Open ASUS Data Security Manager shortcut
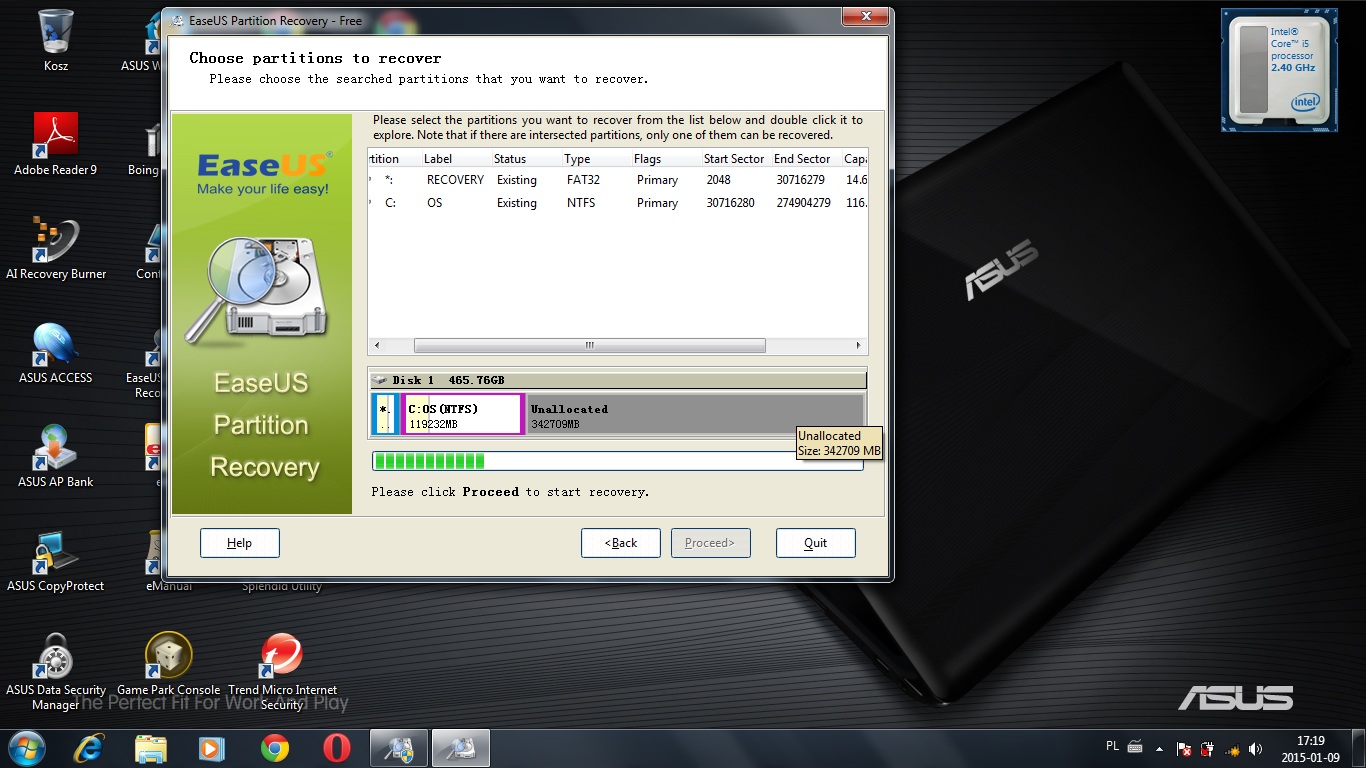Image resolution: width=1366 pixels, height=768 pixels. [x=56, y=671]
